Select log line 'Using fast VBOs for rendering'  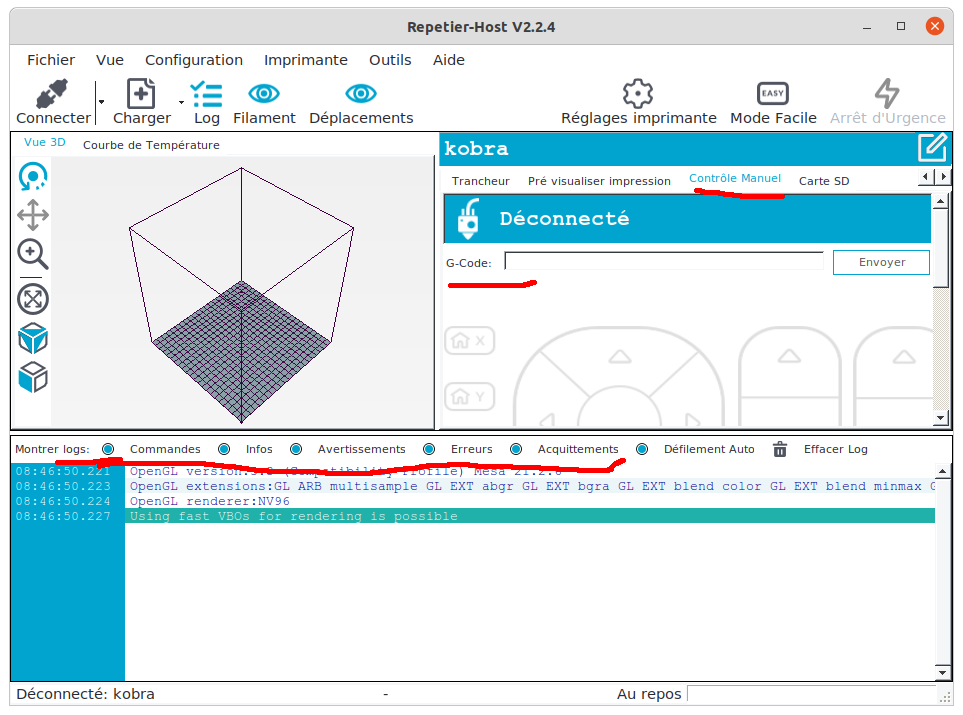tap(529, 516)
